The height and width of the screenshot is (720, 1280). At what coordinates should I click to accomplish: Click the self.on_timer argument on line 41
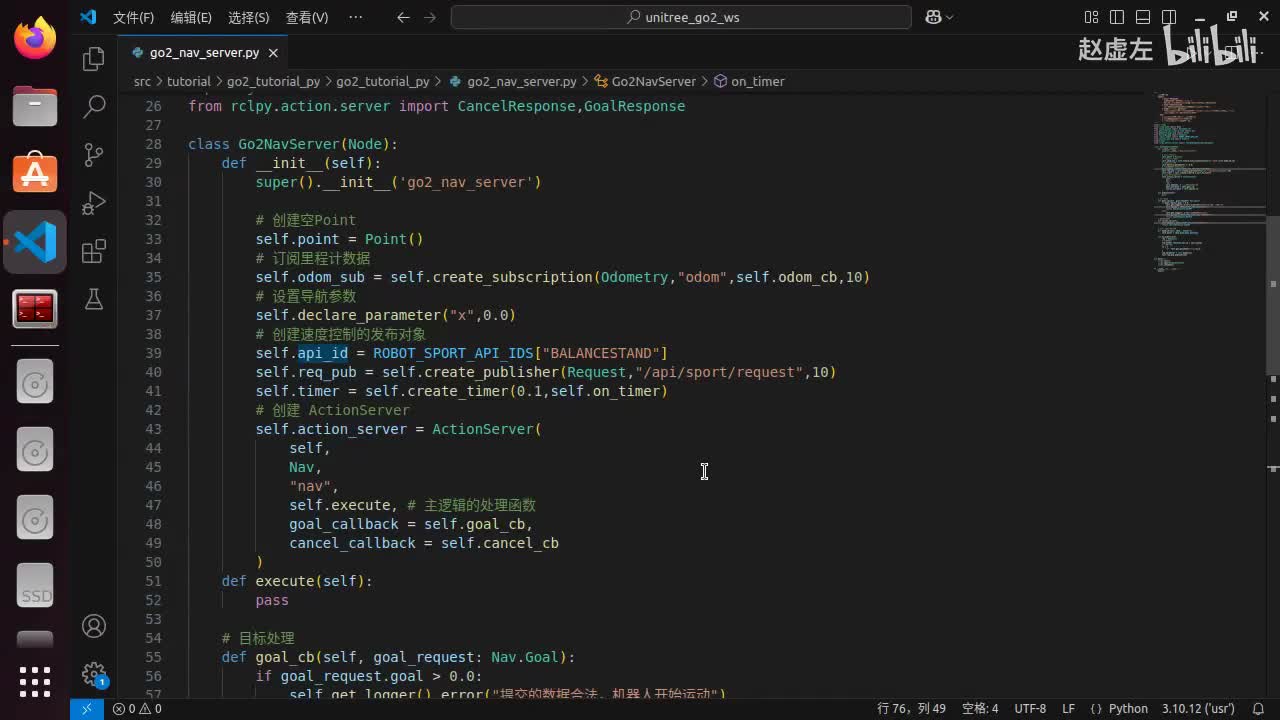604,391
